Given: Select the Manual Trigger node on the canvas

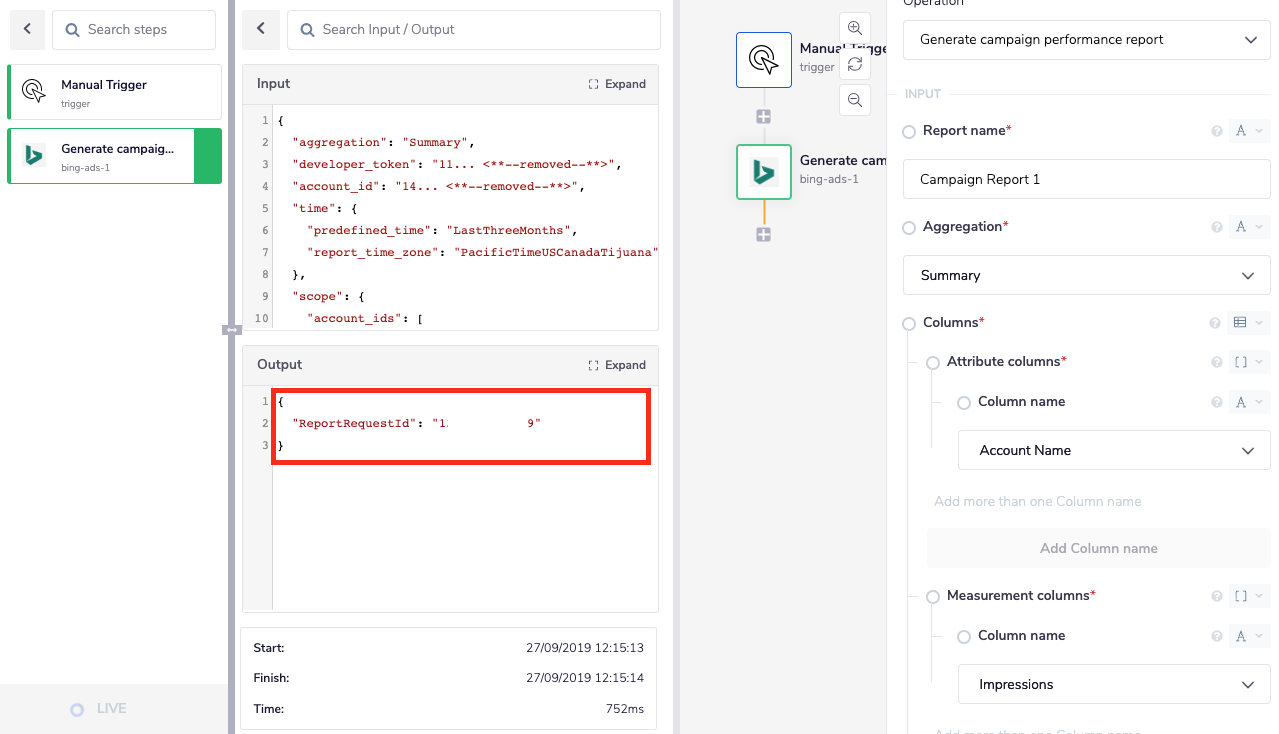Looking at the screenshot, I should (x=763, y=60).
